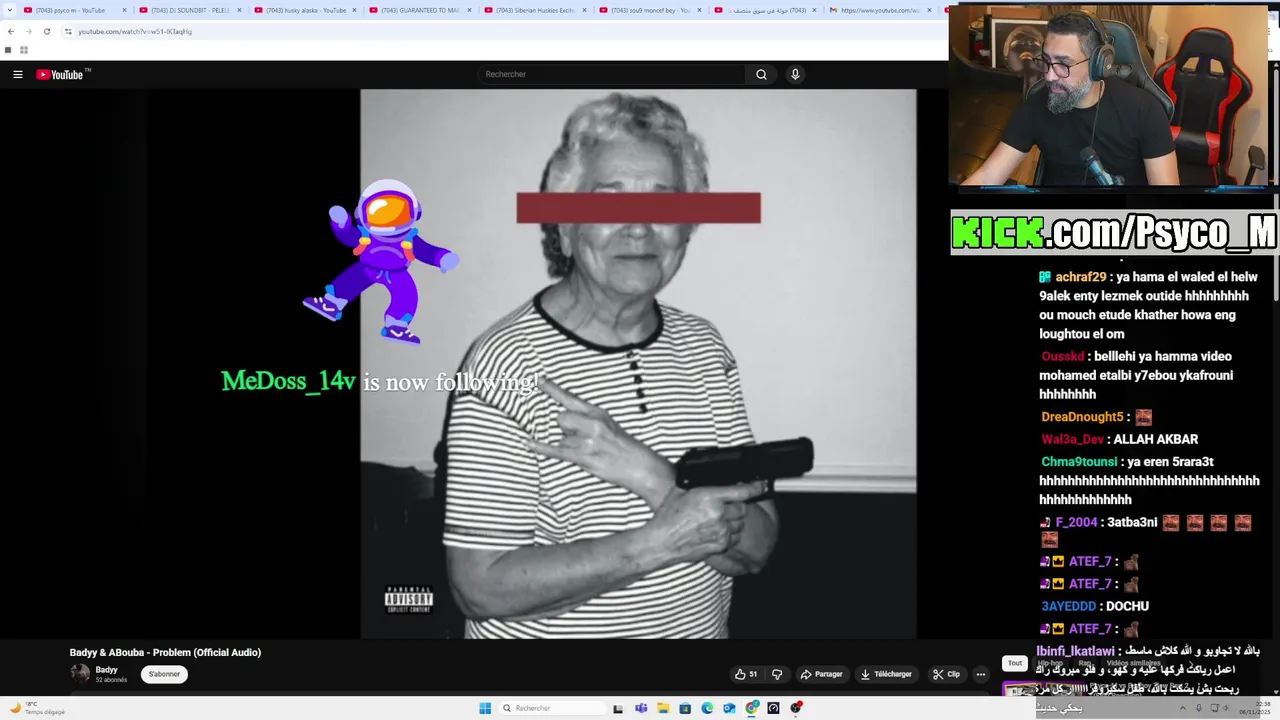
Task: Click chat username 'Ousskd'
Action: pyautogui.click(x=1062, y=356)
